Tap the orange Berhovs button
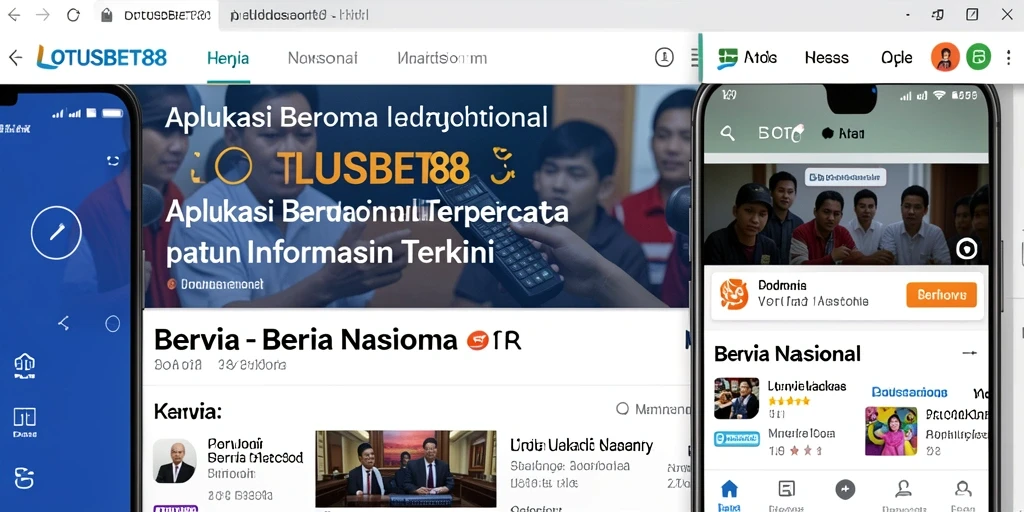The width and height of the screenshot is (1024, 512). 941,295
